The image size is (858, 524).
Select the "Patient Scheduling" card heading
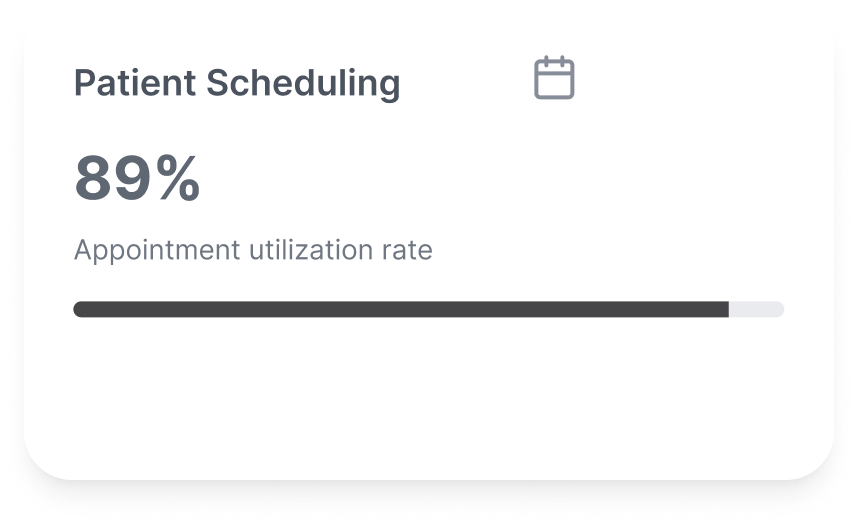tap(237, 83)
